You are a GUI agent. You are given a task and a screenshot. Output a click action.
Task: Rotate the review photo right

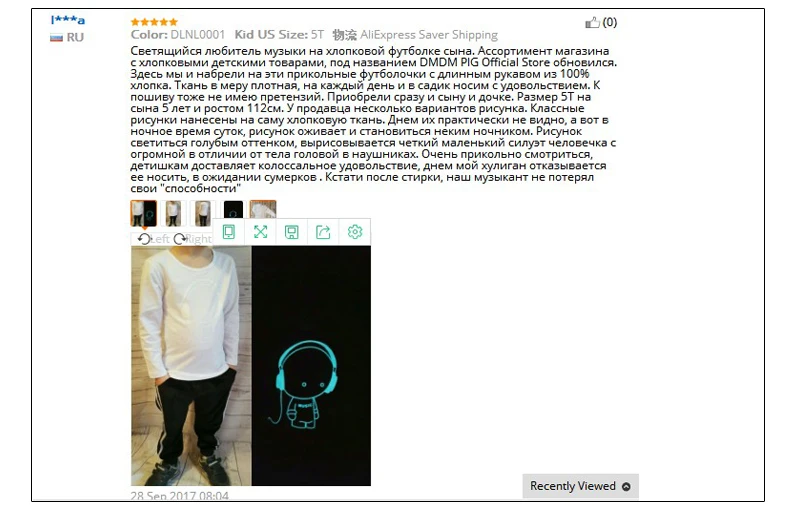[x=192, y=239]
